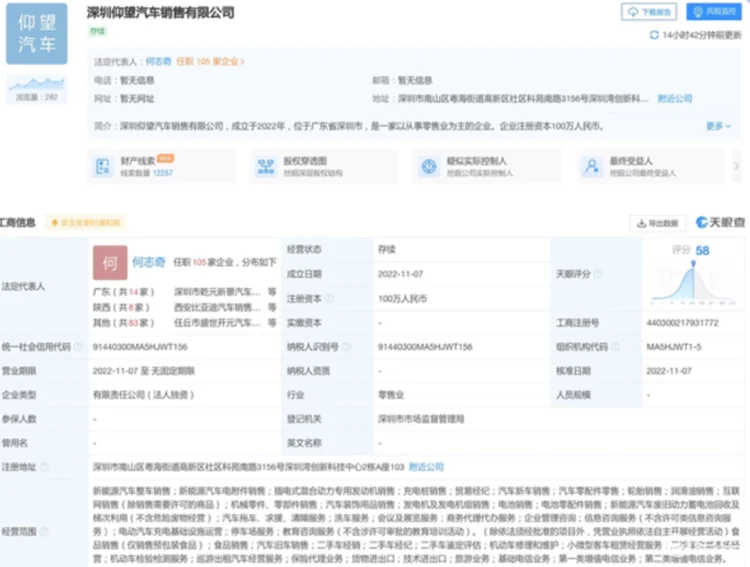Click the 疑似实际控制人 icon

click(429, 166)
